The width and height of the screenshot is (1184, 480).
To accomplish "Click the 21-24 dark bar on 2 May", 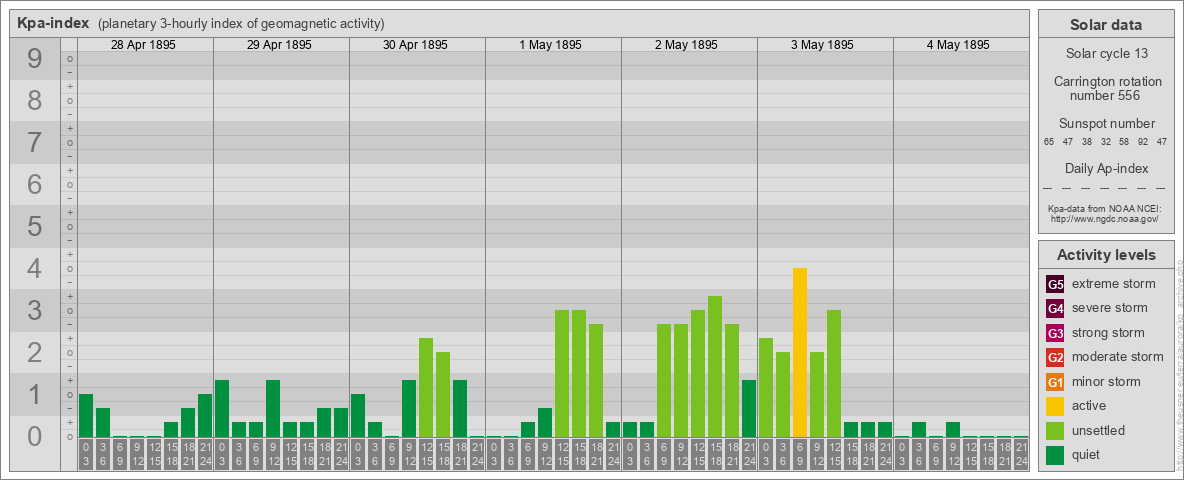I will coord(749,408).
